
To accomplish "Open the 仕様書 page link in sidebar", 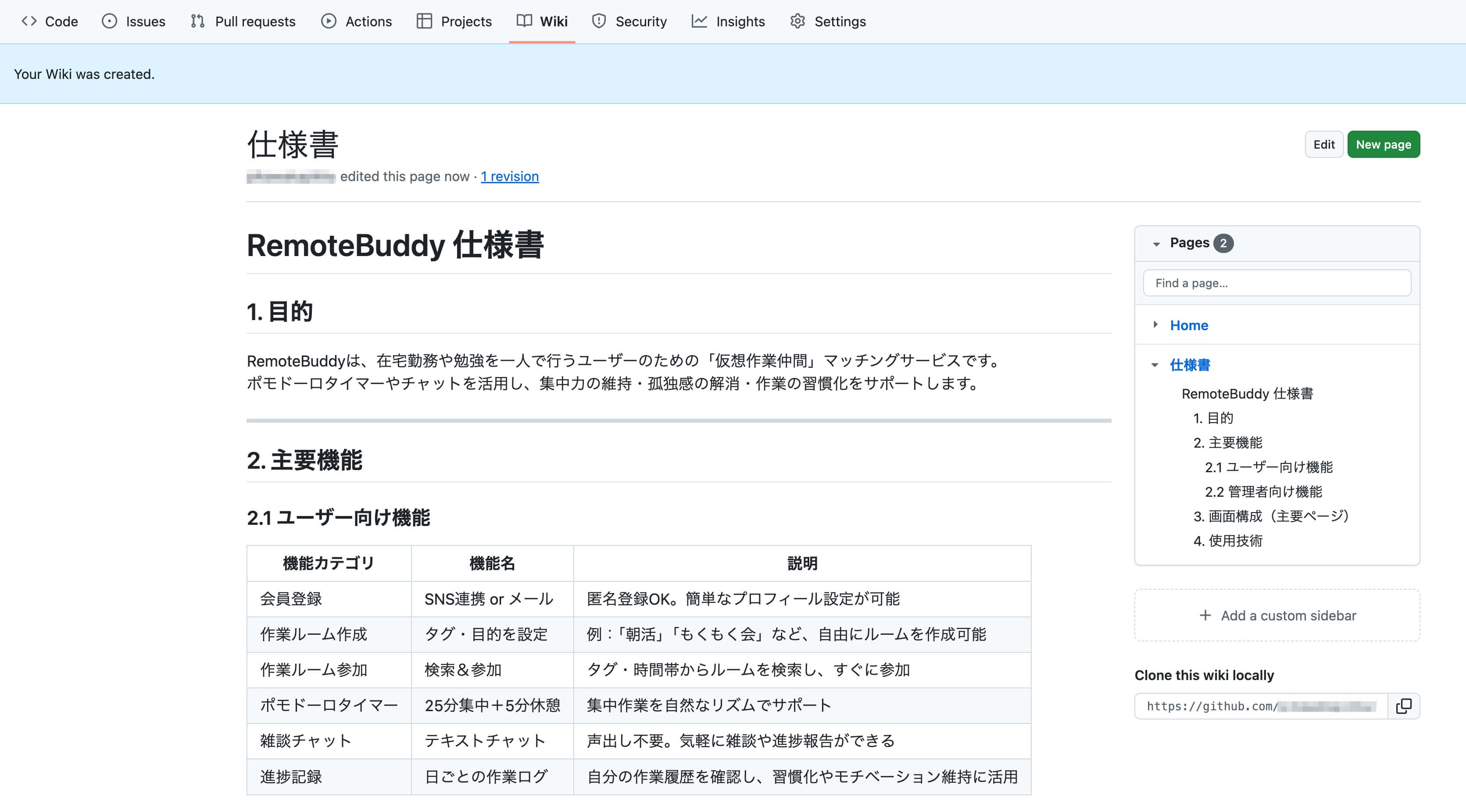I will (1190, 365).
